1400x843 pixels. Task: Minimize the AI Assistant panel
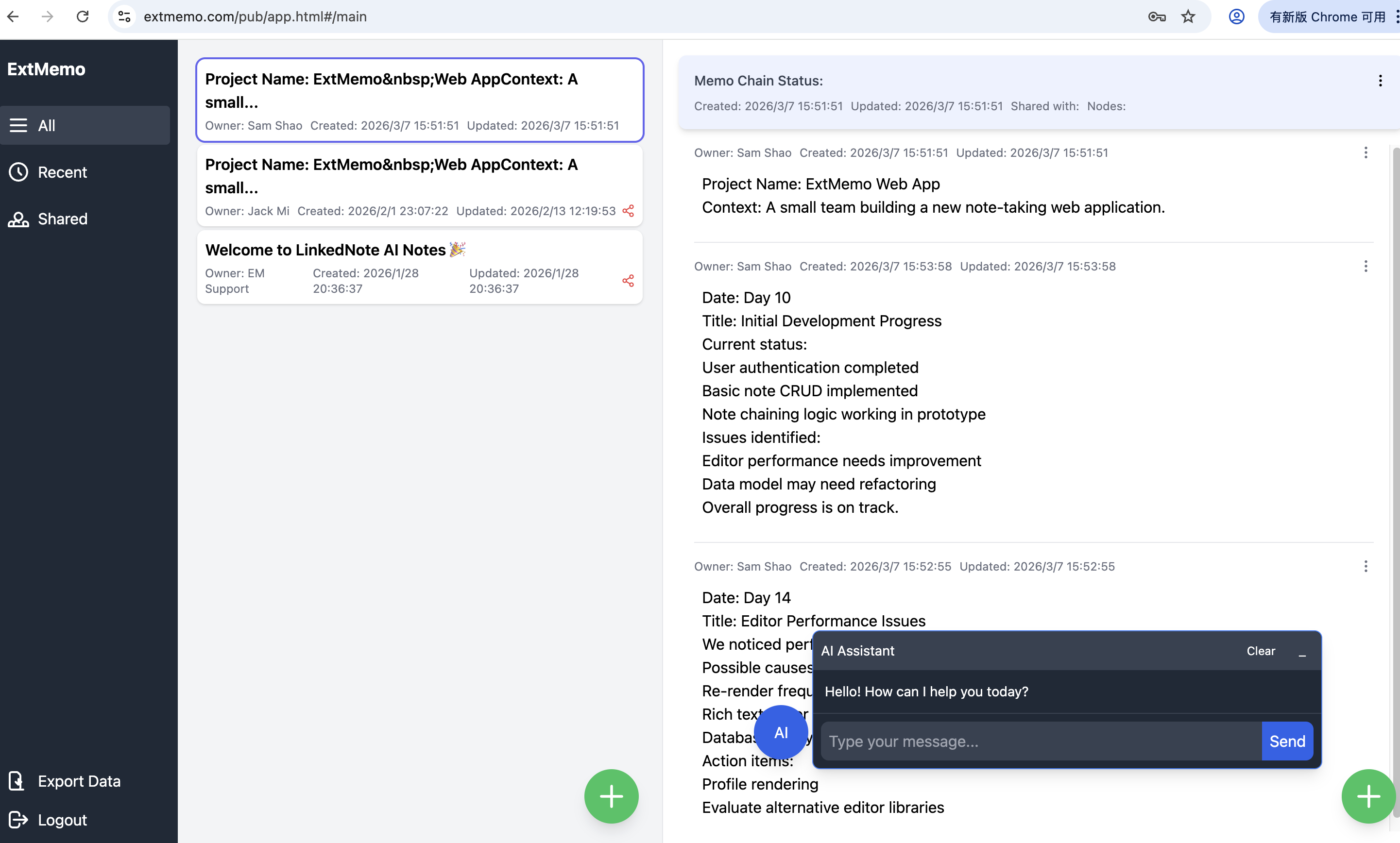[x=1302, y=652]
